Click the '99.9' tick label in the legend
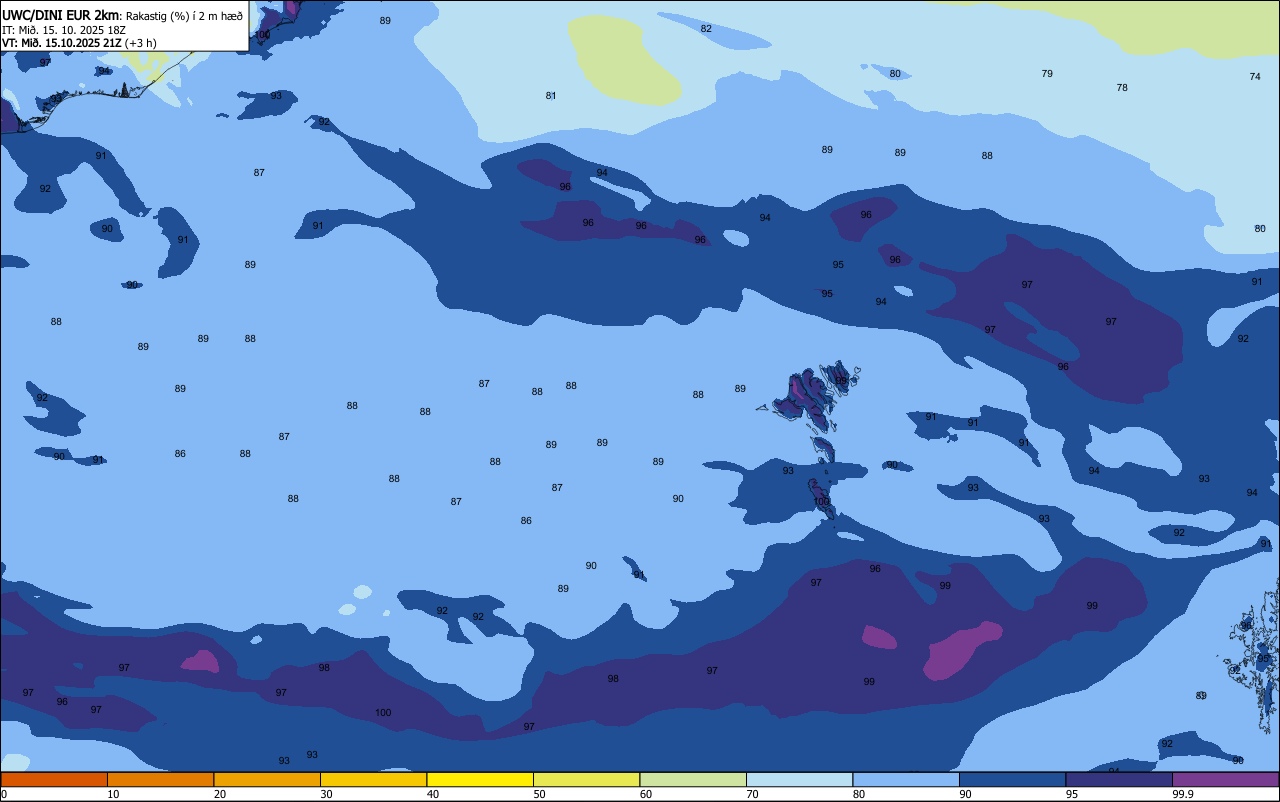Screen dimensions: 1280x802 click(1183, 794)
